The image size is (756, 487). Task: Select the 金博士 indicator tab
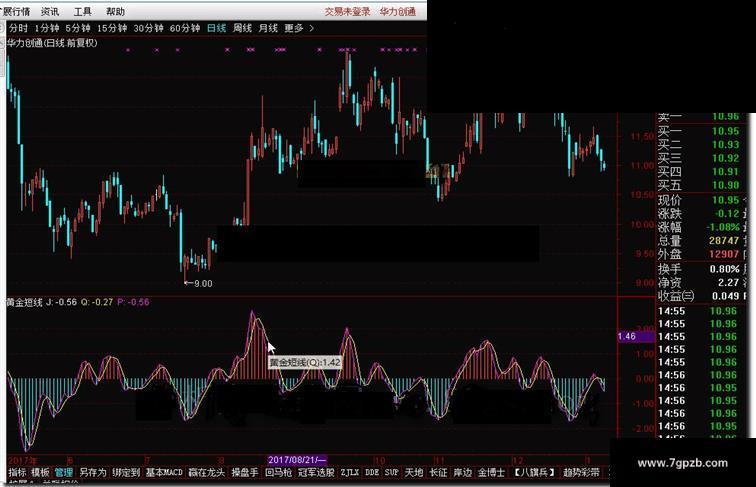(x=491, y=473)
